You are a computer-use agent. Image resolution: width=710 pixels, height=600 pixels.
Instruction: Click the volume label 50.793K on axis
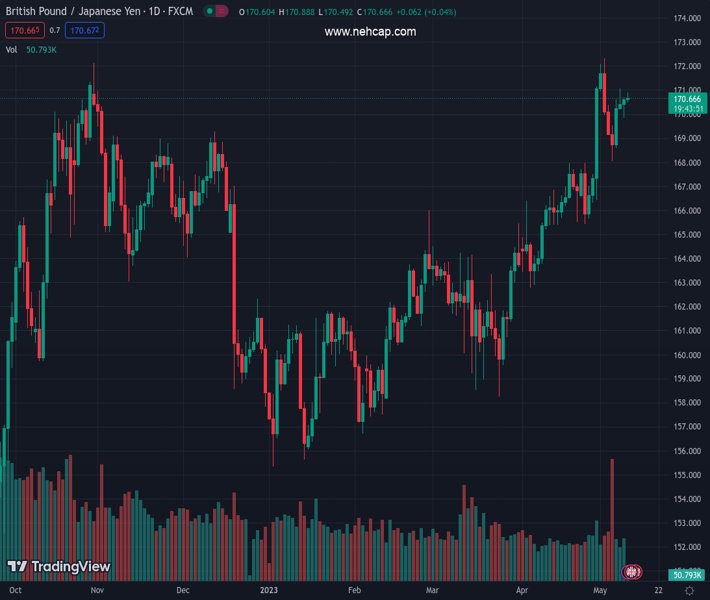[686, 574]
